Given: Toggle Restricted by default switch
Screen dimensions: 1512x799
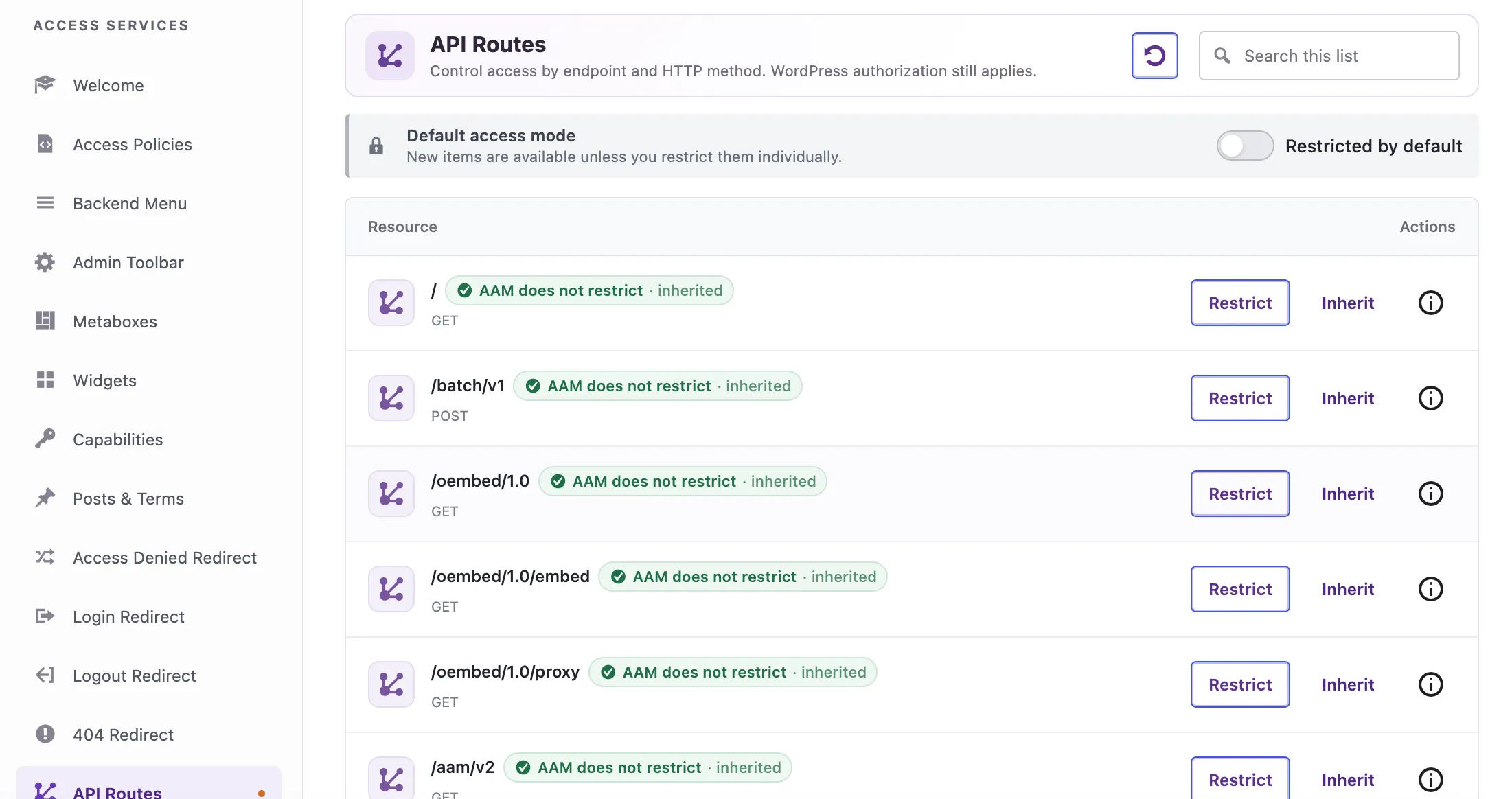Looking at the screenshot, I should point(1245,146).
